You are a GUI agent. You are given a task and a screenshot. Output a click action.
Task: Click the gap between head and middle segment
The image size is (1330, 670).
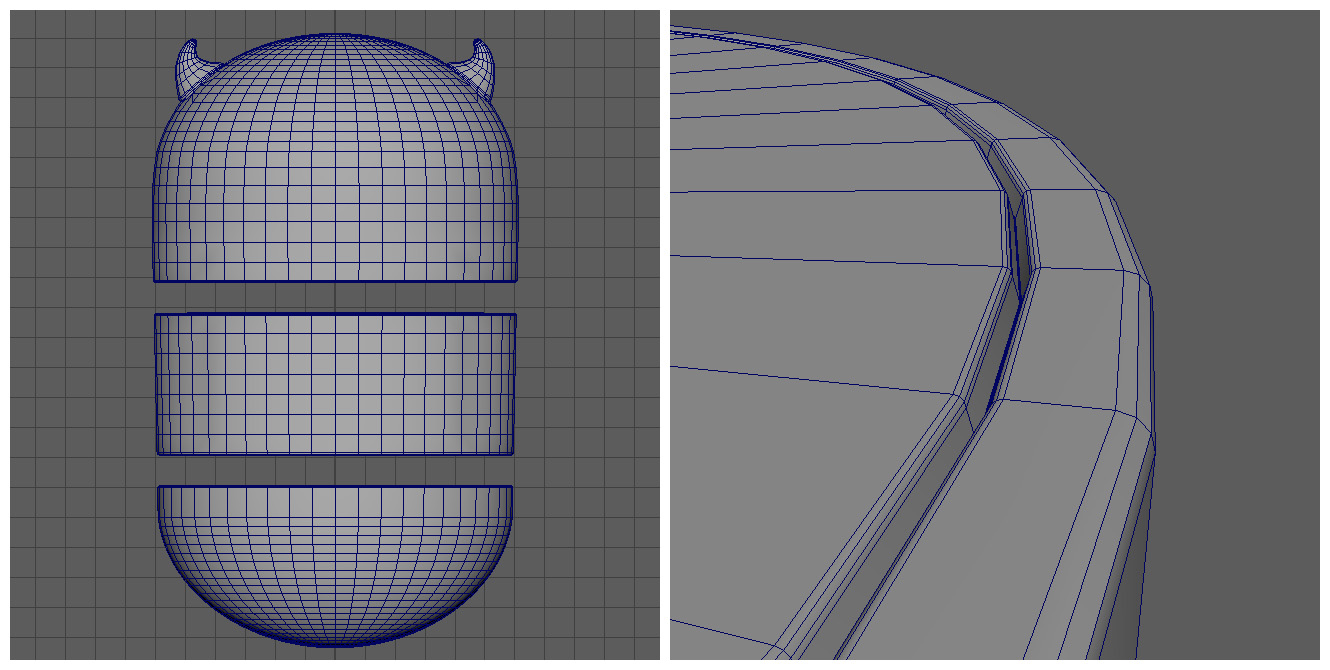pyautogui.click(x=335, y=298)
